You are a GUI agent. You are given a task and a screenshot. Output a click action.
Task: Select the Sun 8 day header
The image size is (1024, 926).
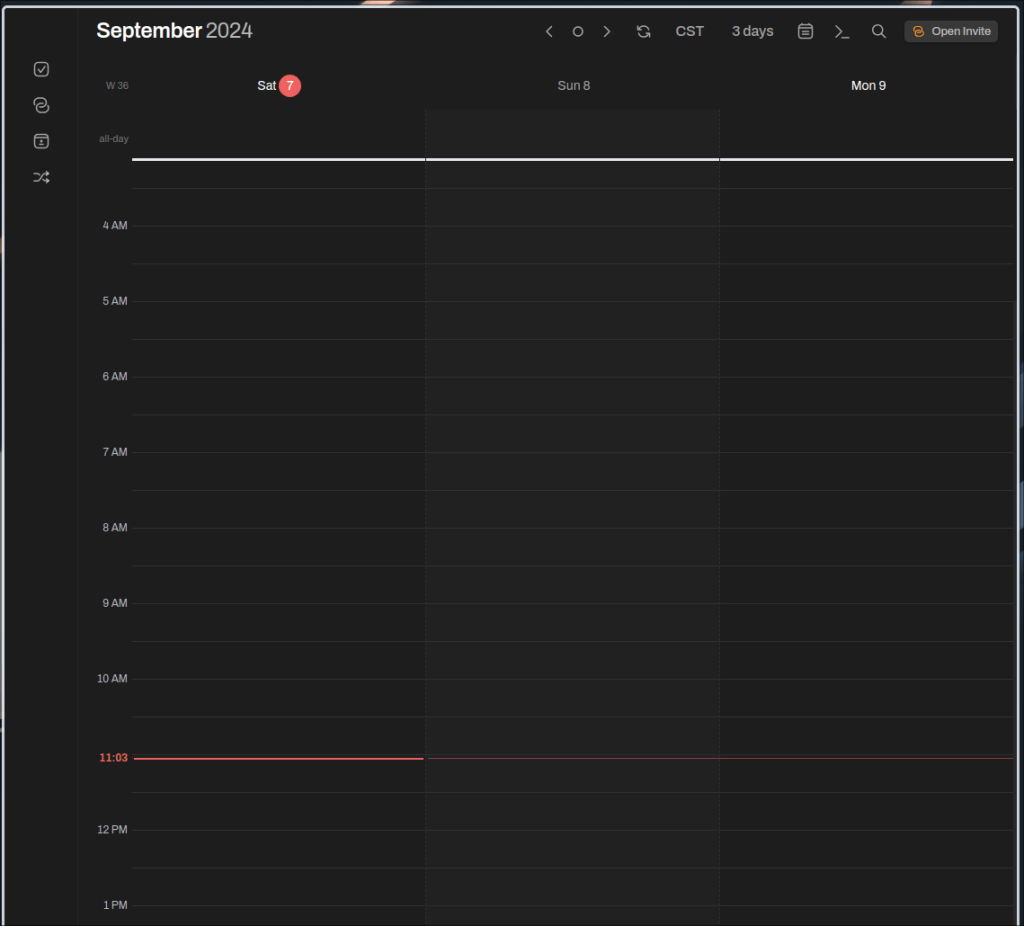(x=573, y=86)
